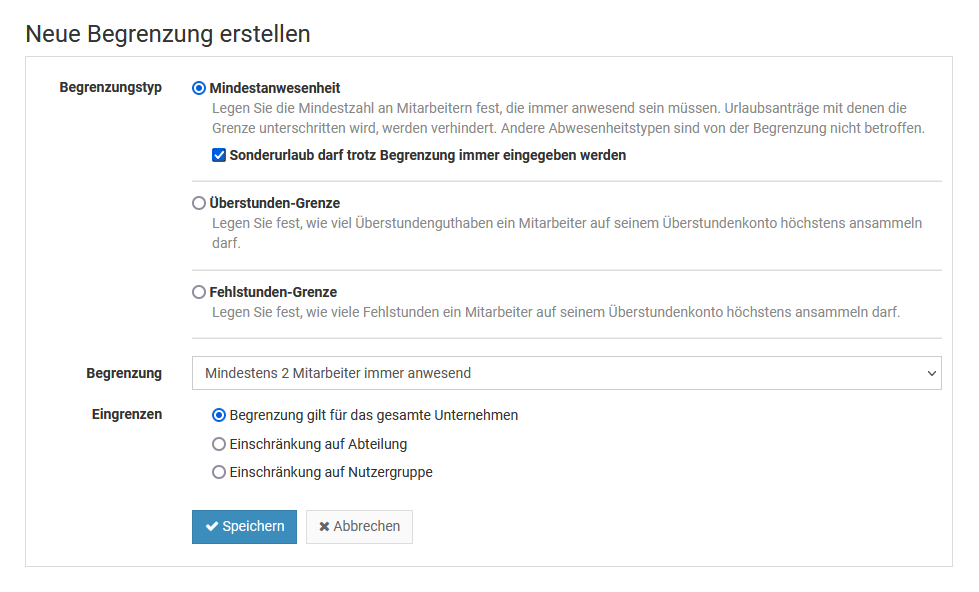Pick the Fehlstunden-Grenze radio button

point(199,292)
